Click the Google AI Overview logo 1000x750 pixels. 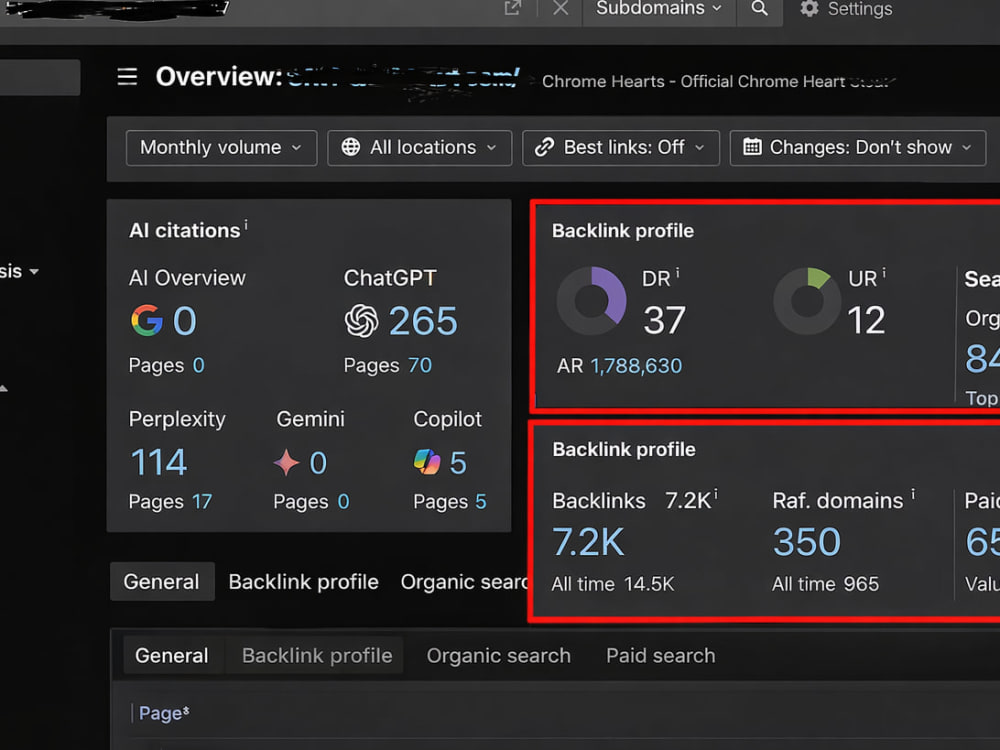point(147,320)
